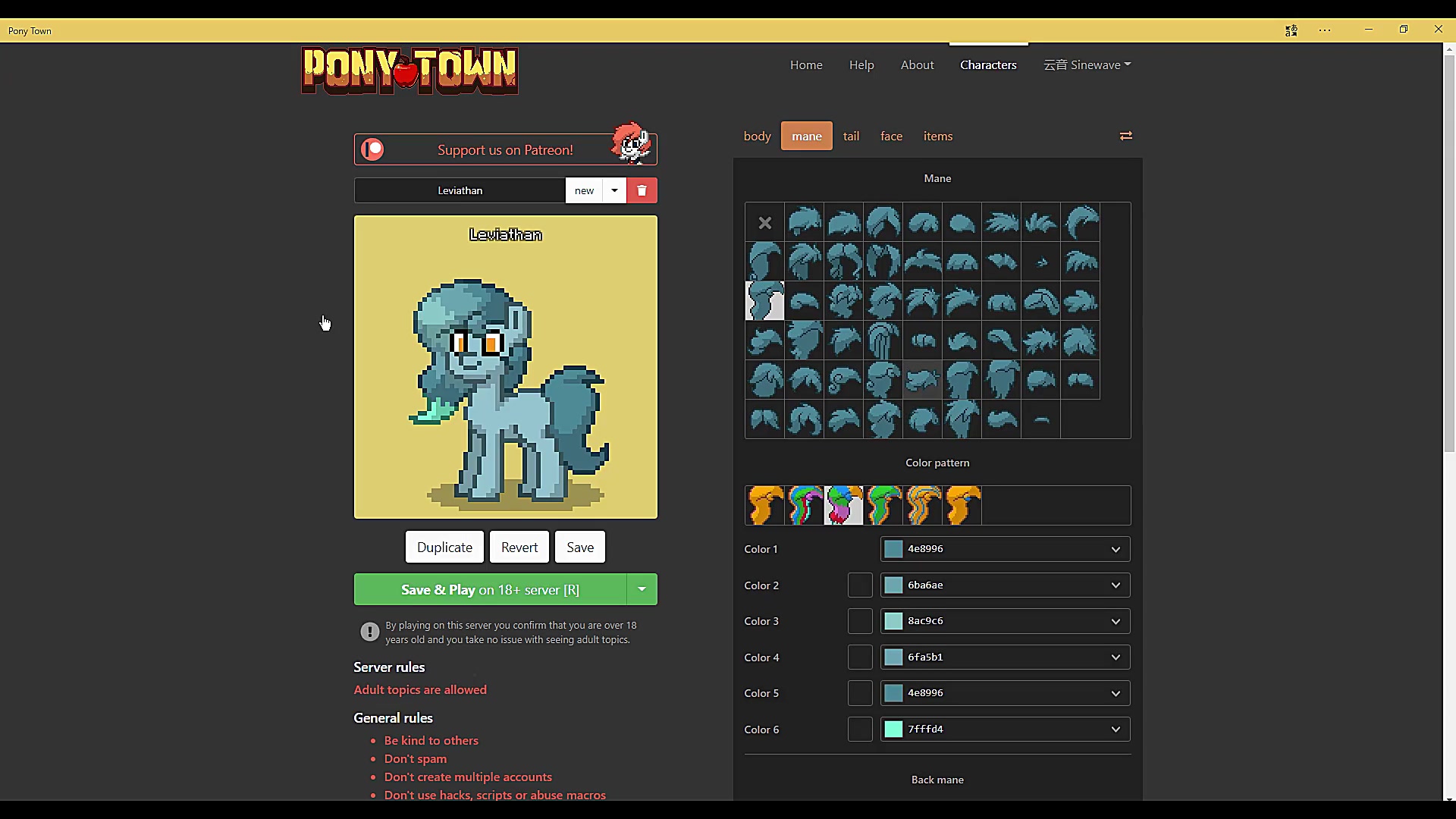The height and width of the screenshot is (819, 1456).
Task: Toggle the lock checkbox for Color 4
Action: (x=860, y=657)
